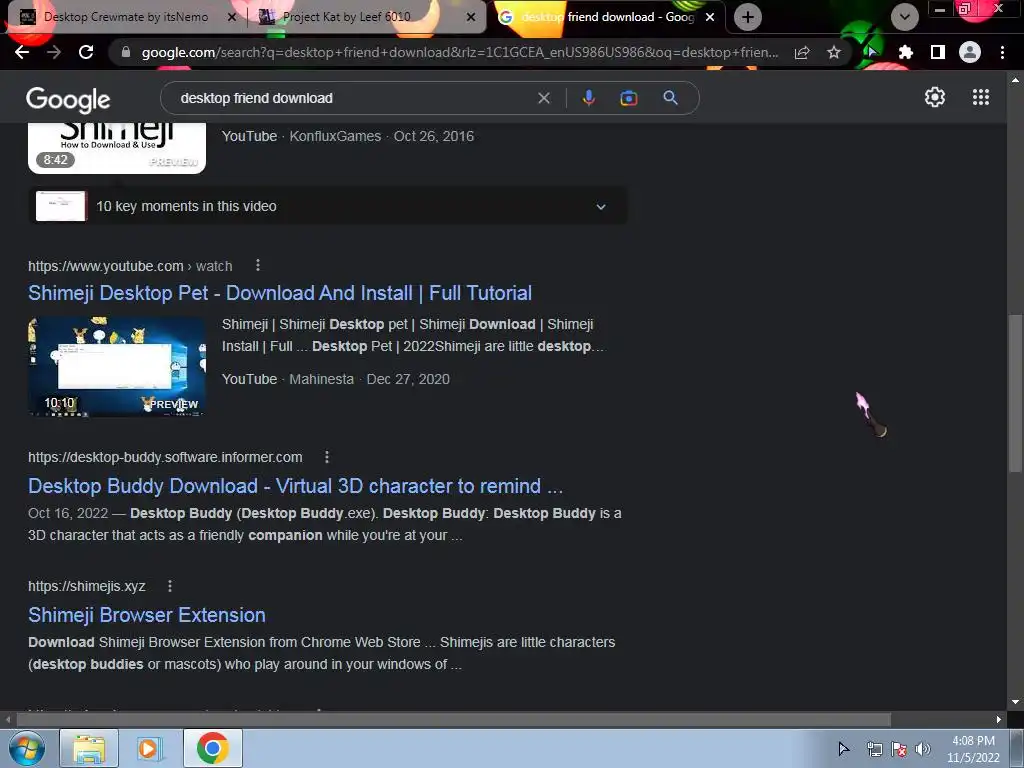Click the share page icon in address bar
The width and height of the screenshot is (1024, 768).
(x=802, y=52)
